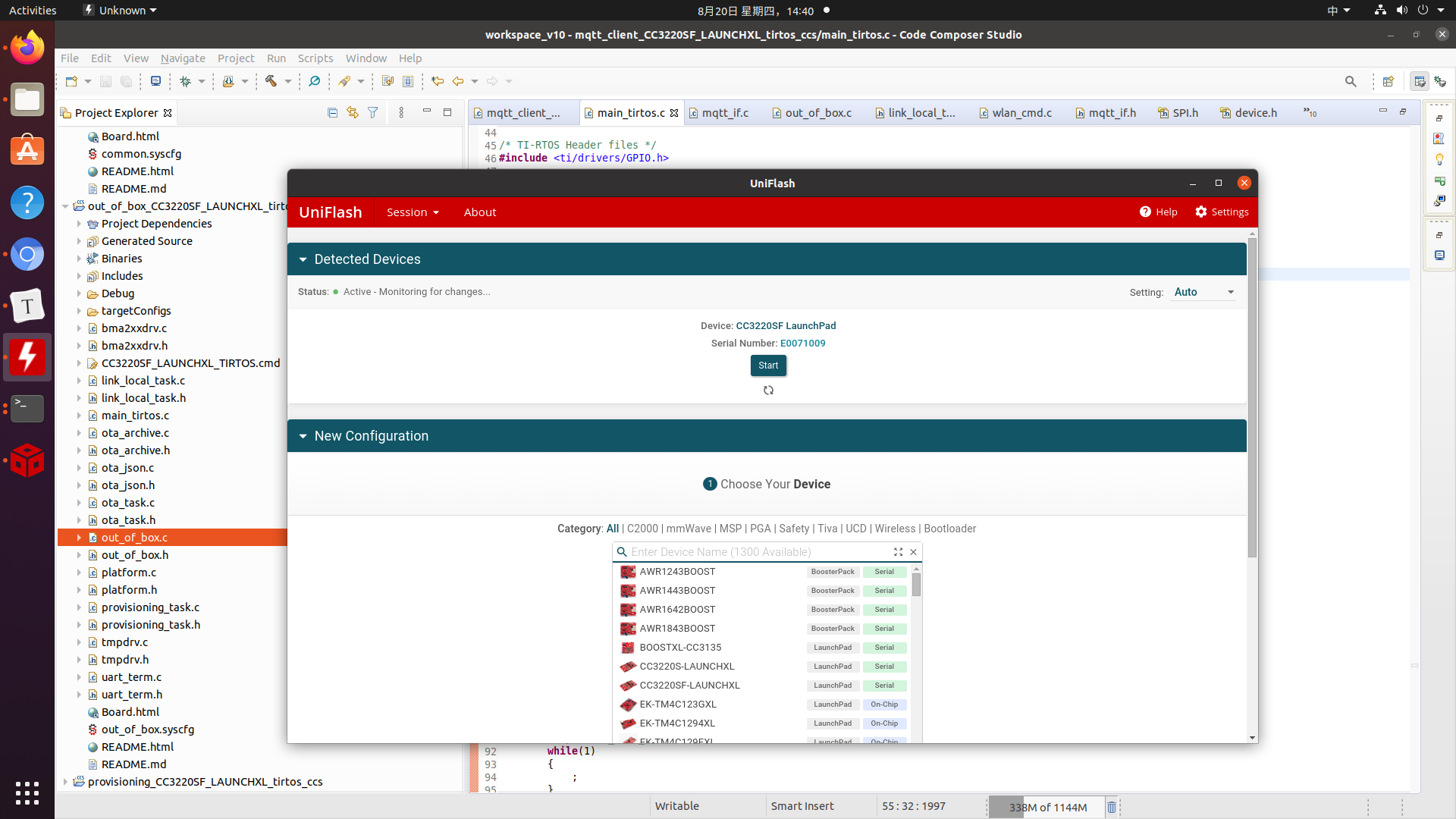Open the Setting Auto dropdown
The width and height of the screenshot is (1456, 819).
click(x=1204, y=292)
